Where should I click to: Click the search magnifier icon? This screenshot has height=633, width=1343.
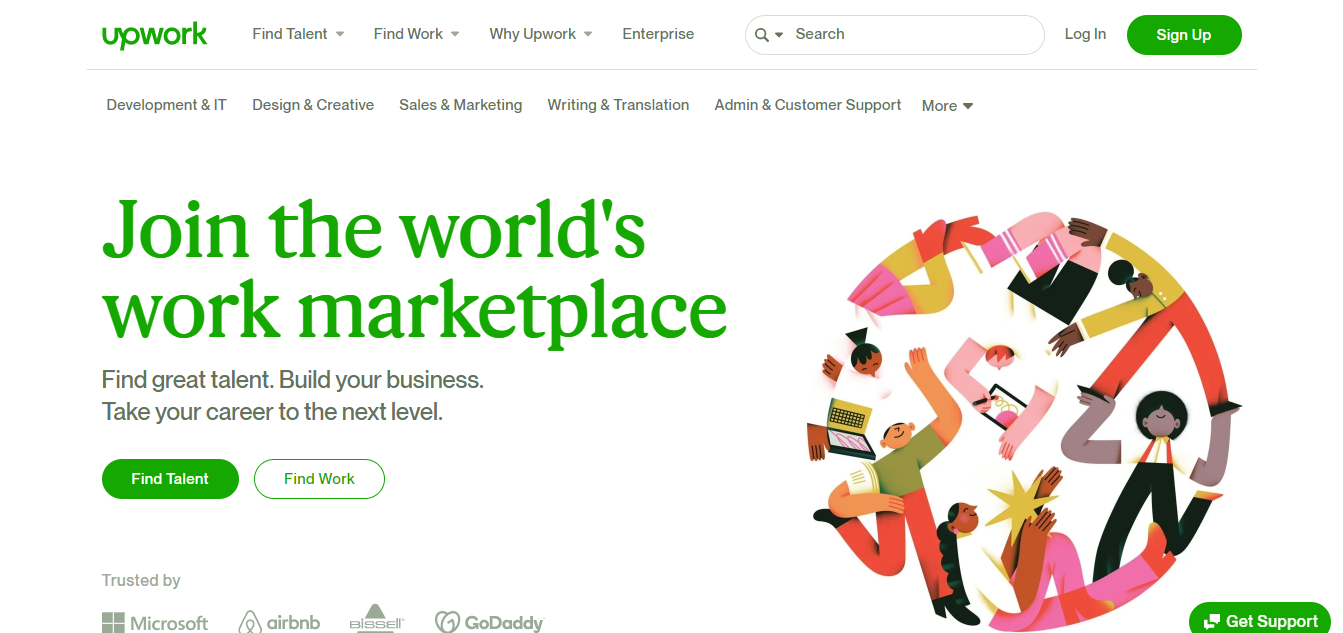pyautogui.click(x=762, y=35)
